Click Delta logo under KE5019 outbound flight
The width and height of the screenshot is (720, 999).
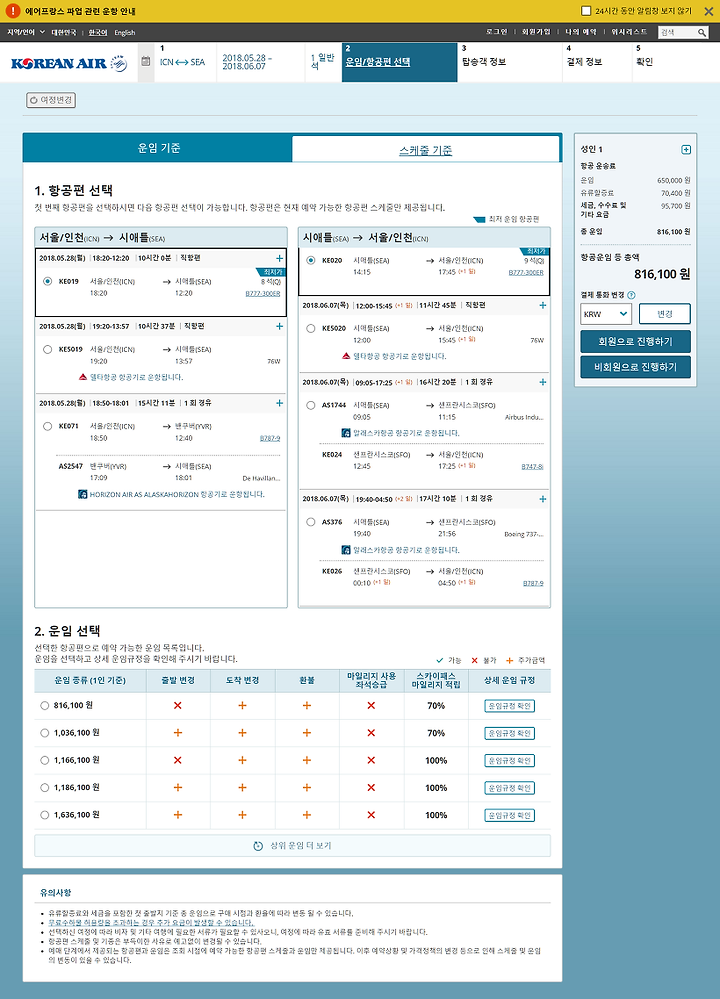[83, 377]
